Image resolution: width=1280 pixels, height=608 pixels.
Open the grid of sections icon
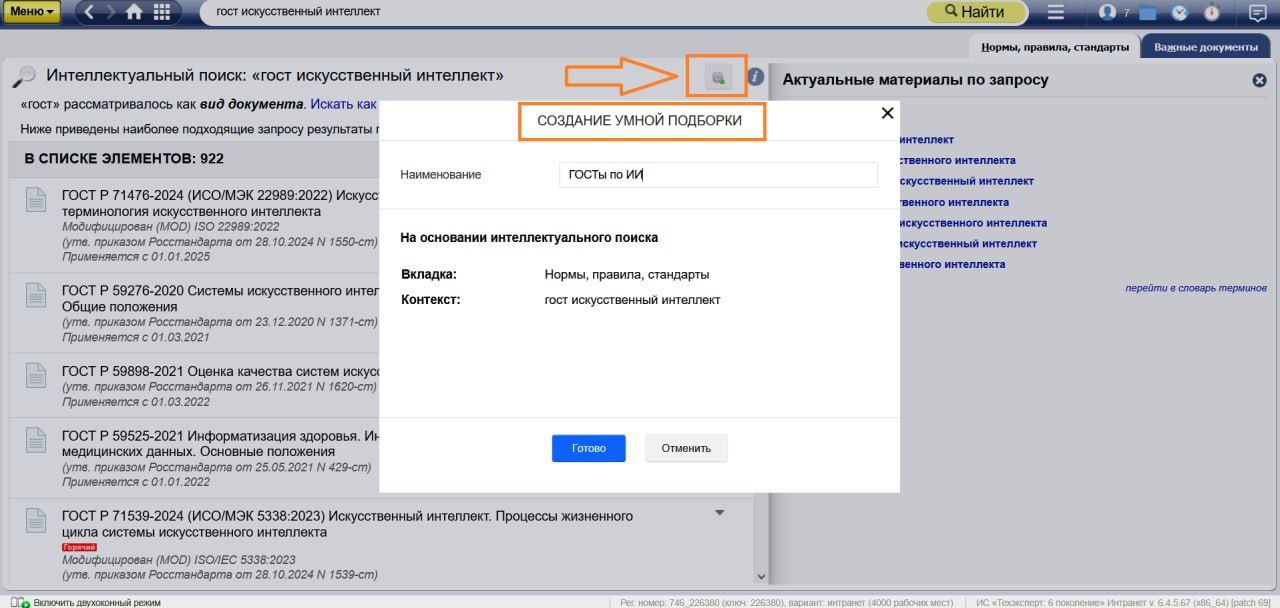[x=161, y=13]
